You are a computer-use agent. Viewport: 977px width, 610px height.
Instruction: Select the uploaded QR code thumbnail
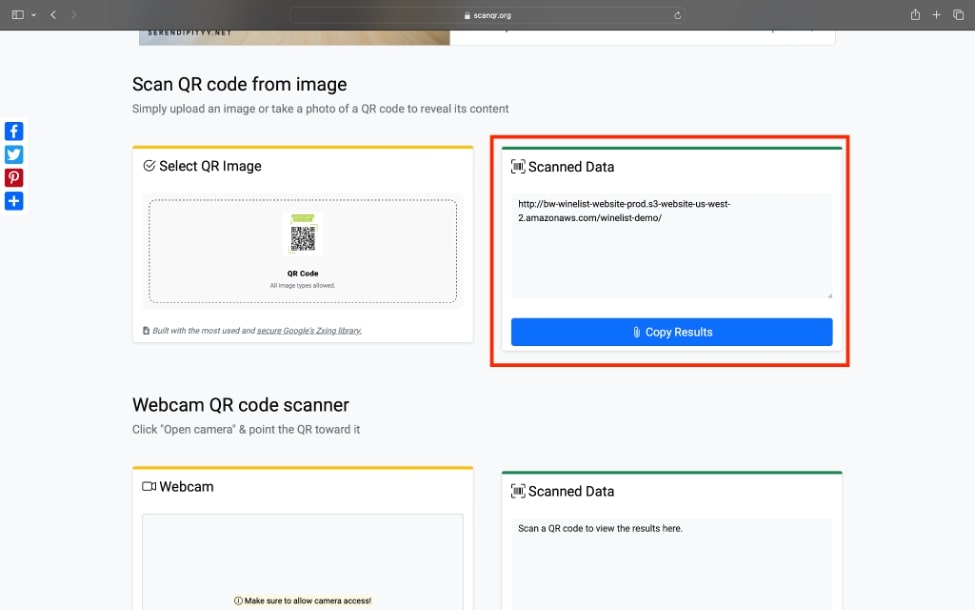tap(302, 234)
